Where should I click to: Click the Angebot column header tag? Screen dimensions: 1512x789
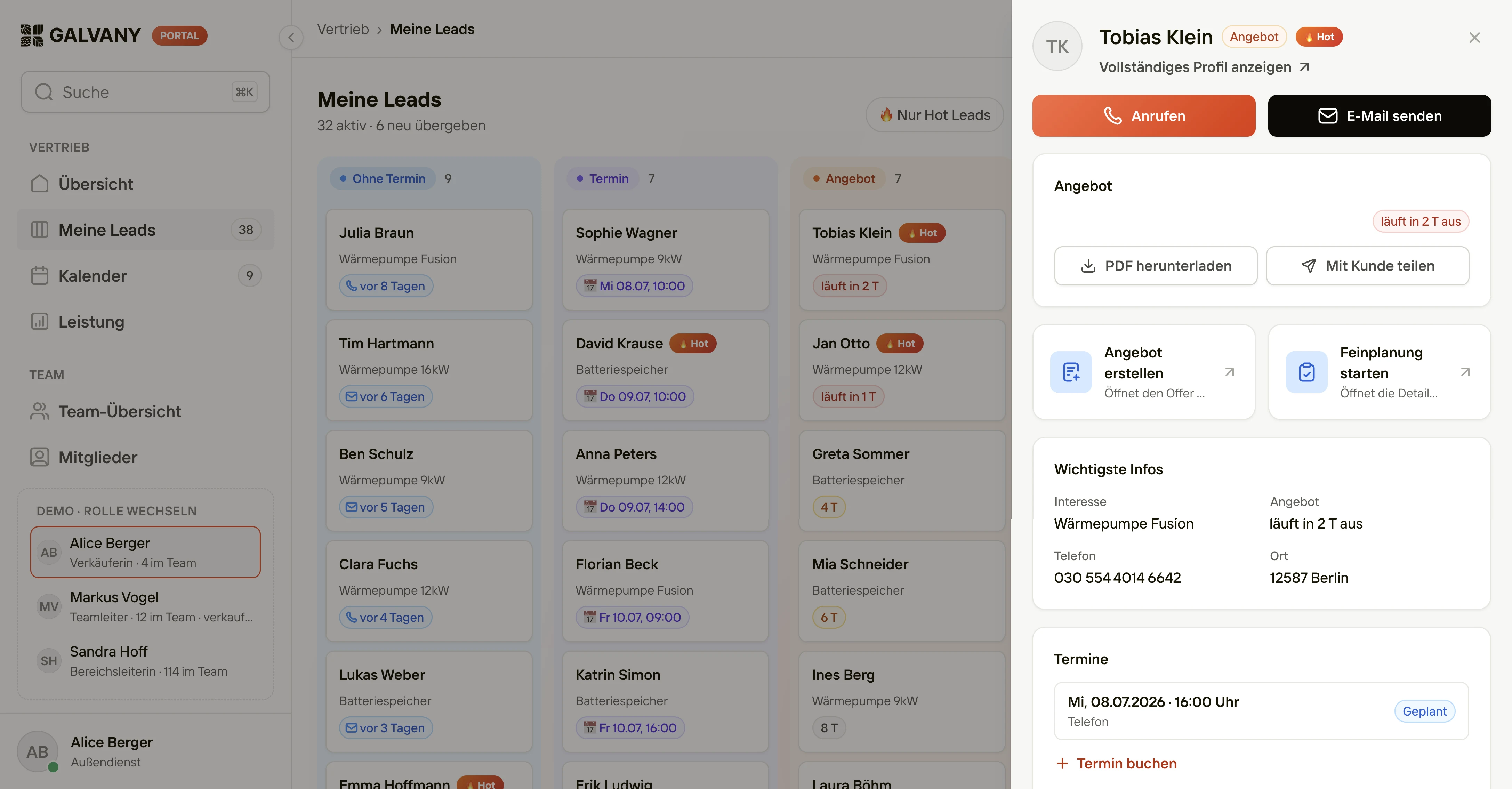(844, 178)
